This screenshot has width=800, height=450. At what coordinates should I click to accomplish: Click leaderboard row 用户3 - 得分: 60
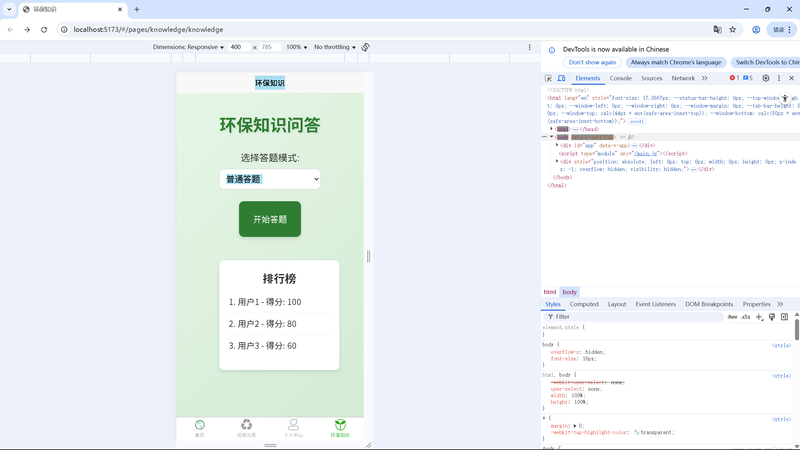pos(279,346)
